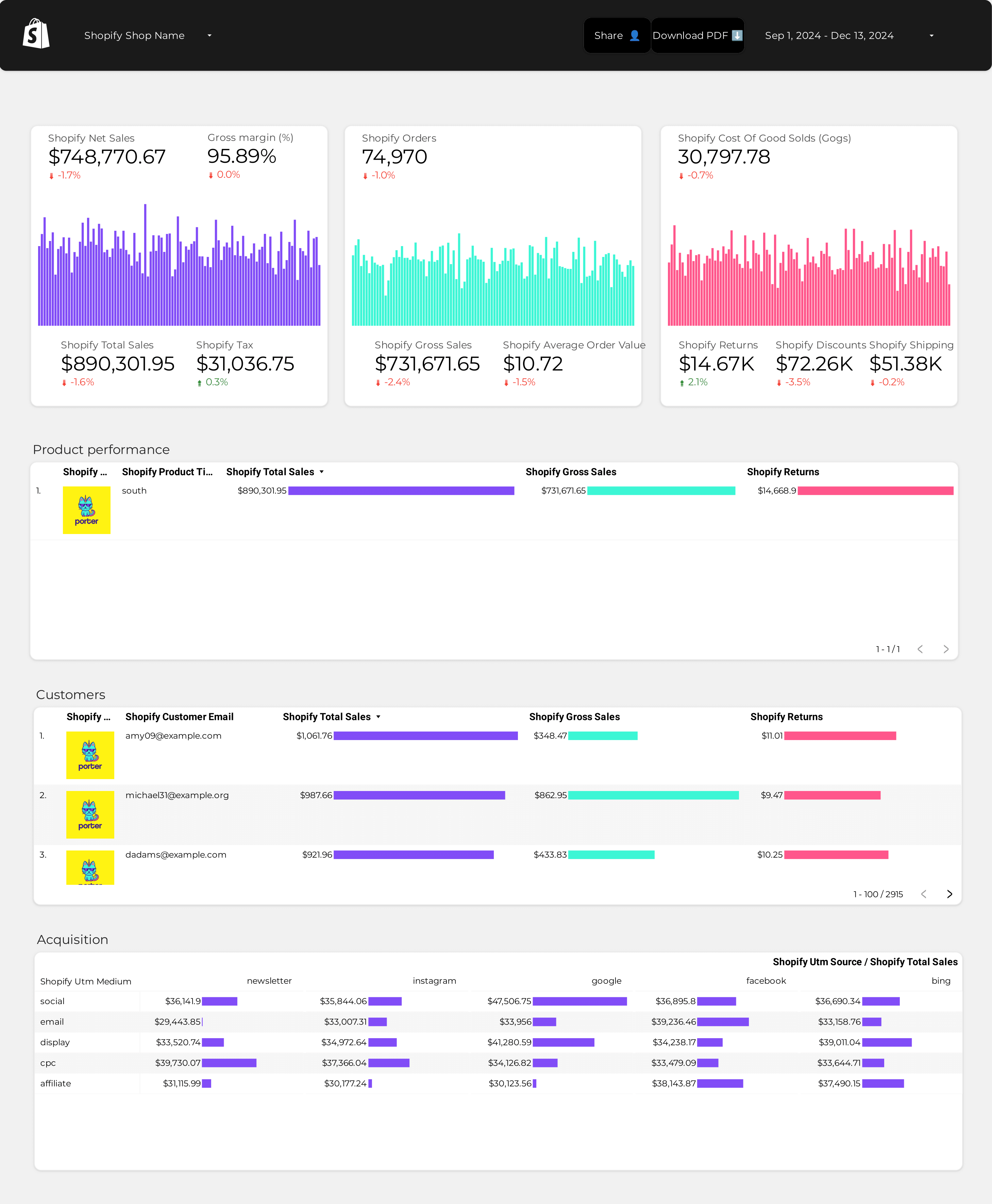The height and width of the screenshot is (1204, 992).
Task: Click the purple $890,301.95 bar in Product table
Action: pos(401,491)
